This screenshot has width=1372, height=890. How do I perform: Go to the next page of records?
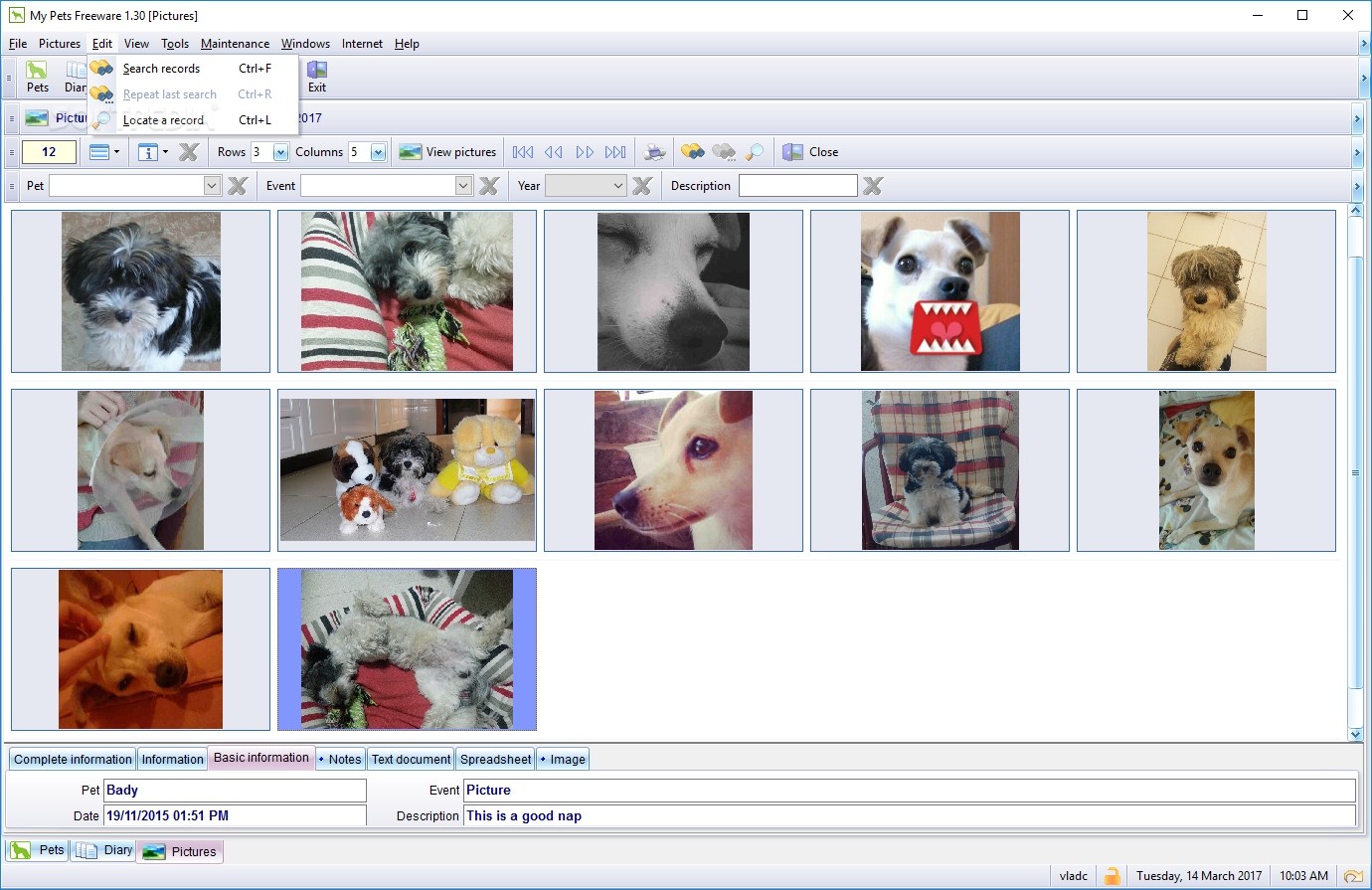coord(585,152)
